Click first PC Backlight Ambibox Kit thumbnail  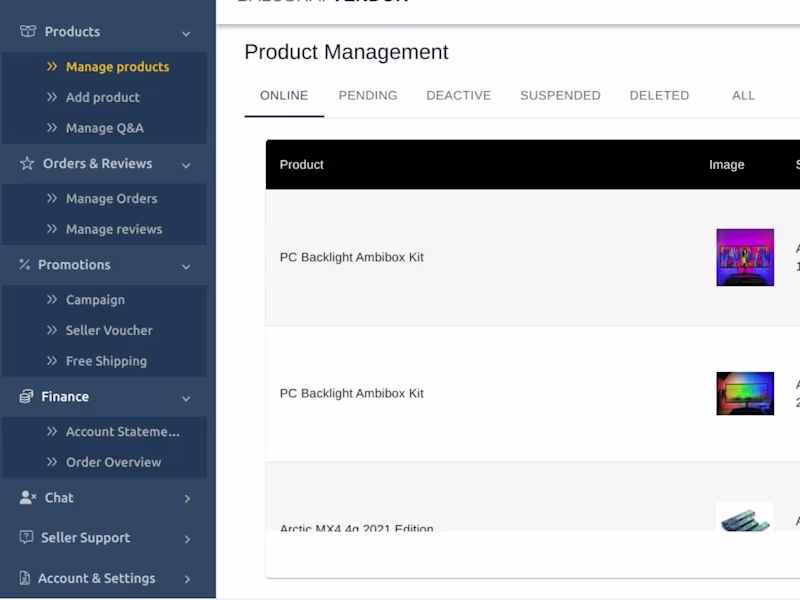pos(745,258)
